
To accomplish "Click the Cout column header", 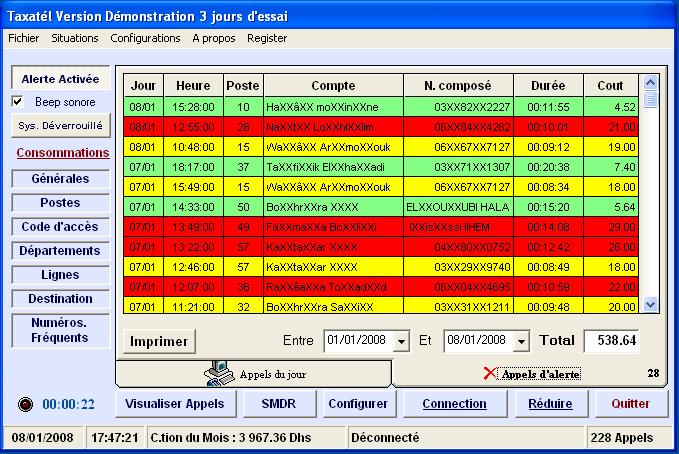I will pos(611,86).
